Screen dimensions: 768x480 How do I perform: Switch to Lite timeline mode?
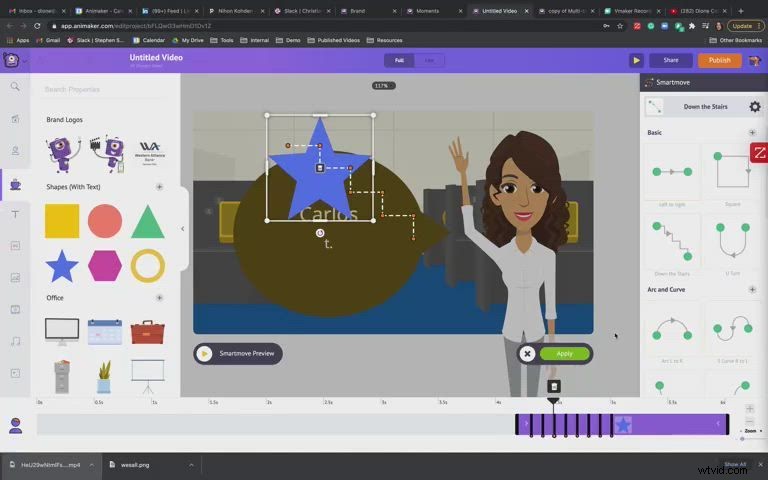coord(429,60)
